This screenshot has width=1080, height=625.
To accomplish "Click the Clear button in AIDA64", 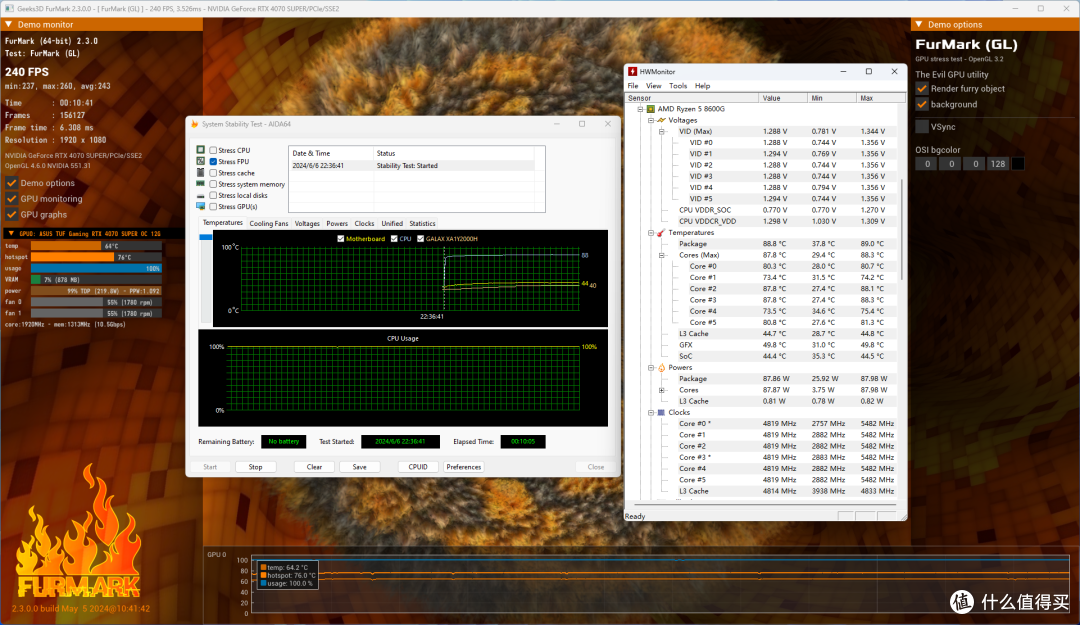I will pos(314,467).
